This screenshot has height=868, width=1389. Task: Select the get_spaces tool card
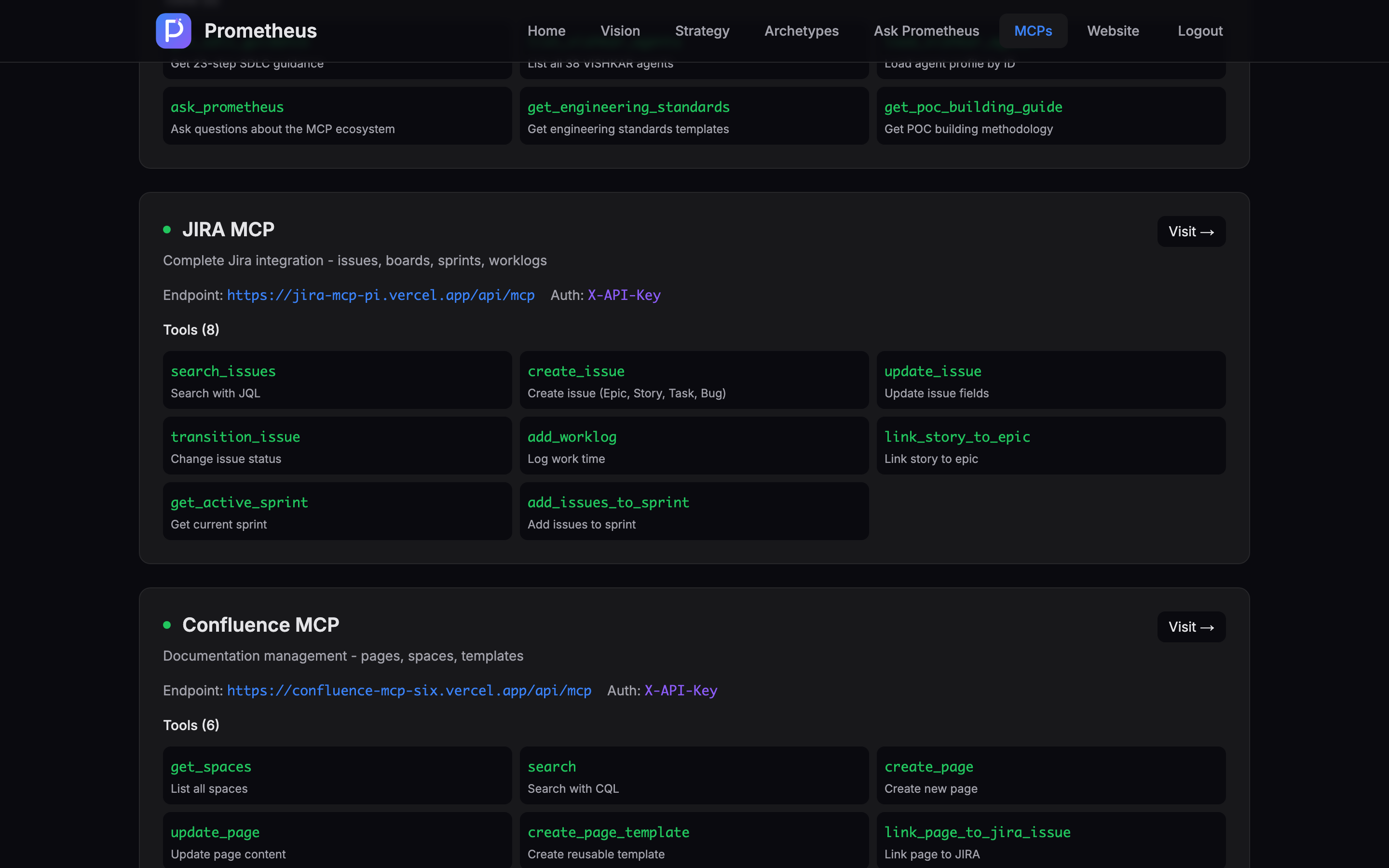coord(338,775)
